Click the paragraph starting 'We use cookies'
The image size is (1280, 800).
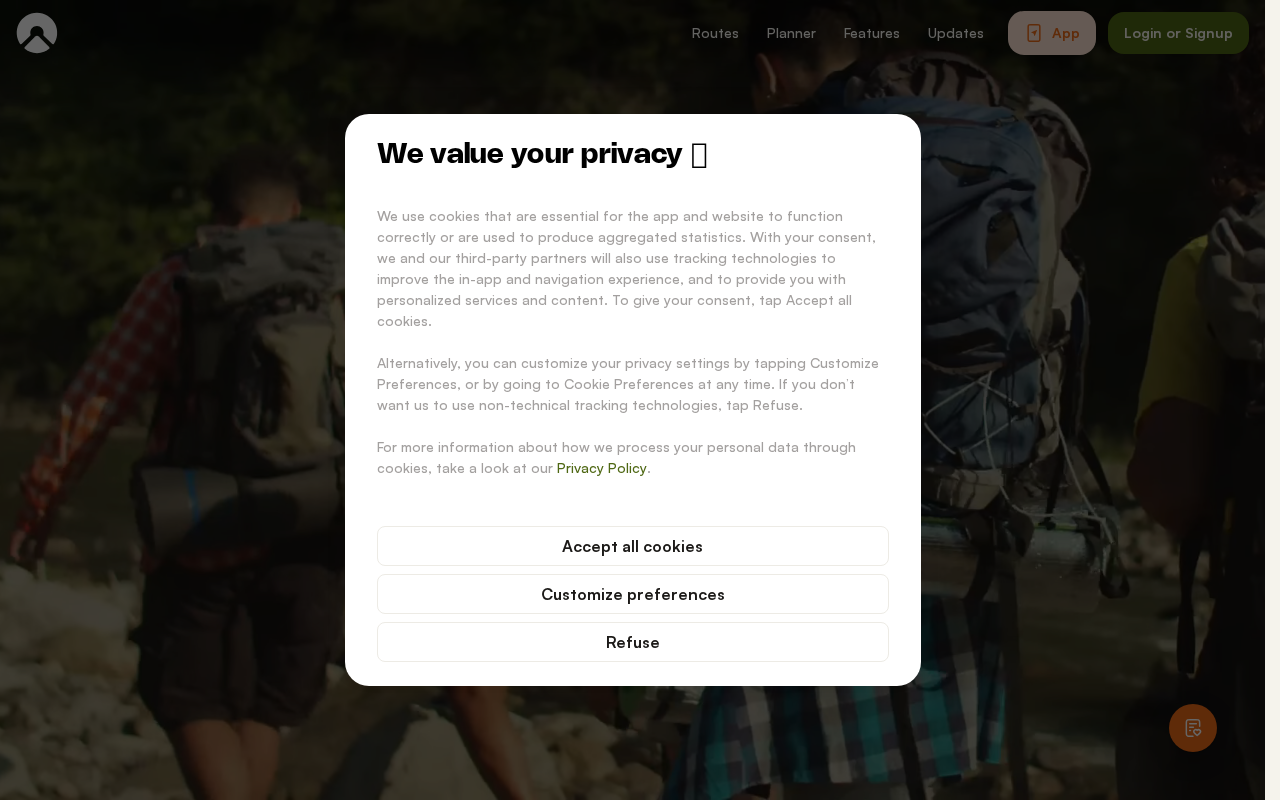[x=628, y=268]
